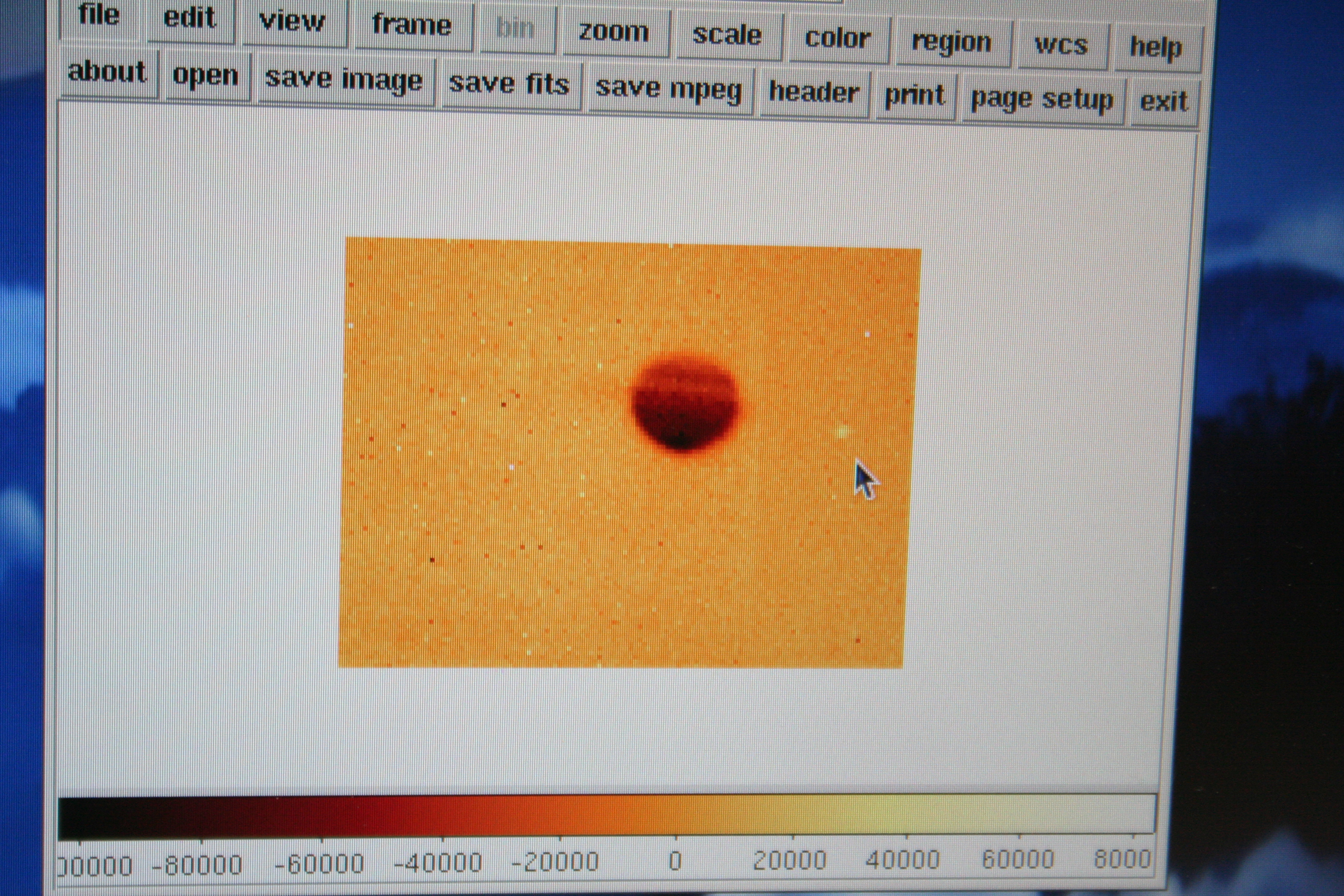Switch to the view button group

(x=293, y=22)
